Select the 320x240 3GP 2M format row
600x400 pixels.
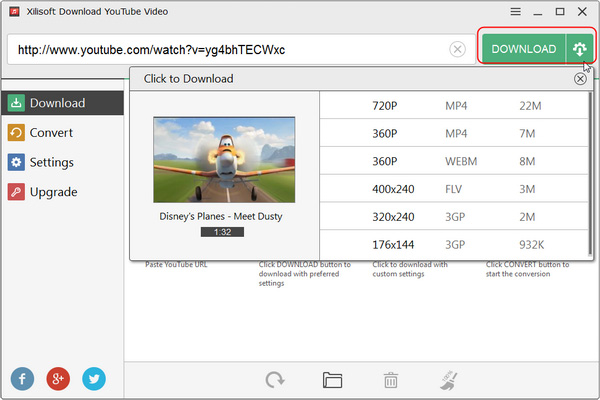pos(454,217)
